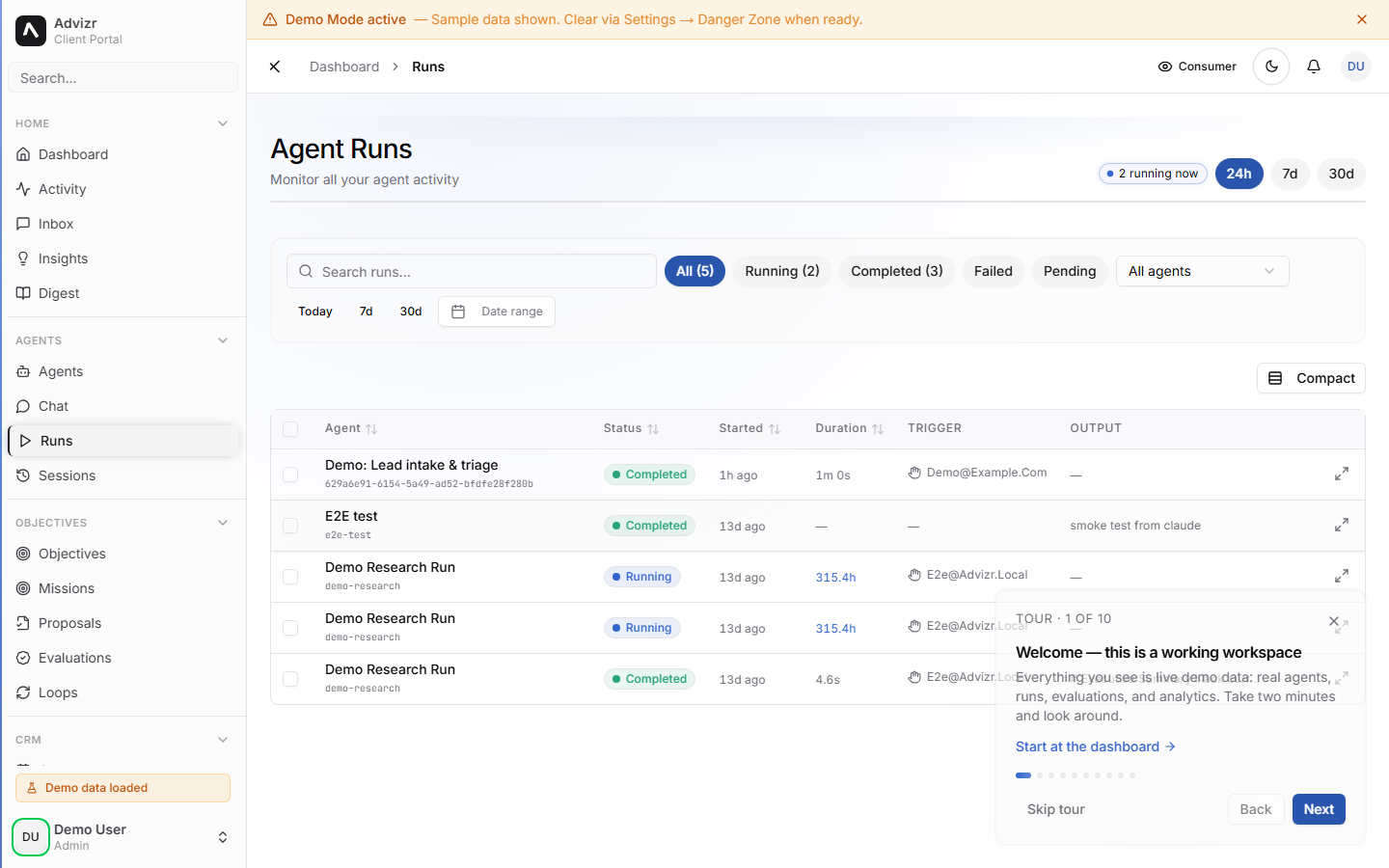The width and height of the screenshot is (1389, 868).
Task: Click Skip tour
Action: (x=1056, y=809)
